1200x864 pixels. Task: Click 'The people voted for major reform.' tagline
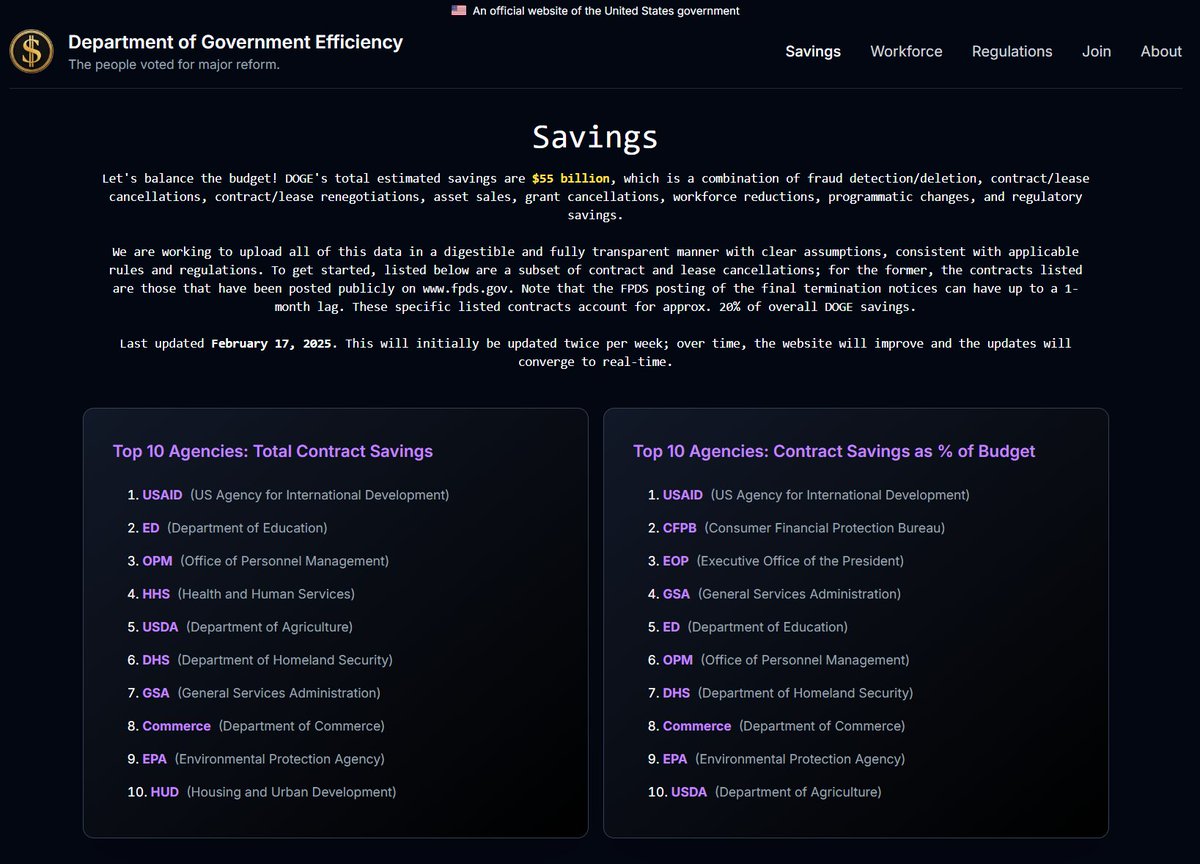click(x=174, y=65)
